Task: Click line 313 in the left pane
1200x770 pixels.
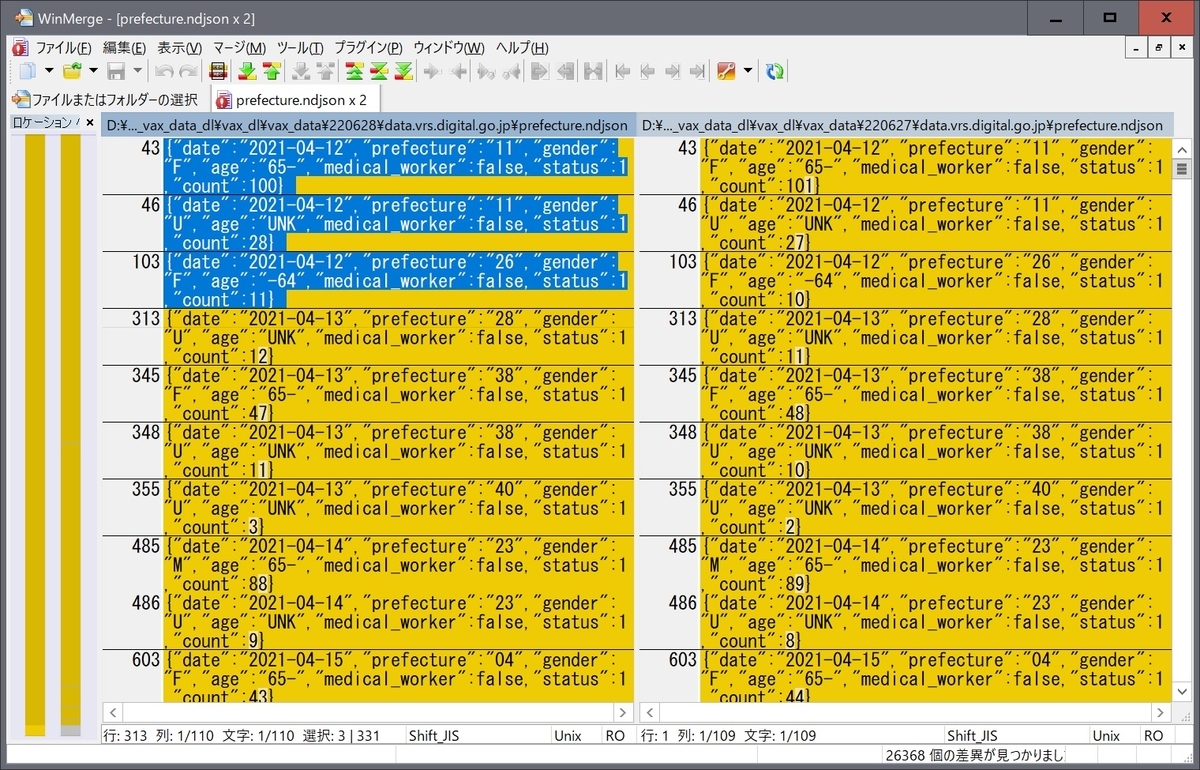Action: pyautogui.click(x=398, y=338)
